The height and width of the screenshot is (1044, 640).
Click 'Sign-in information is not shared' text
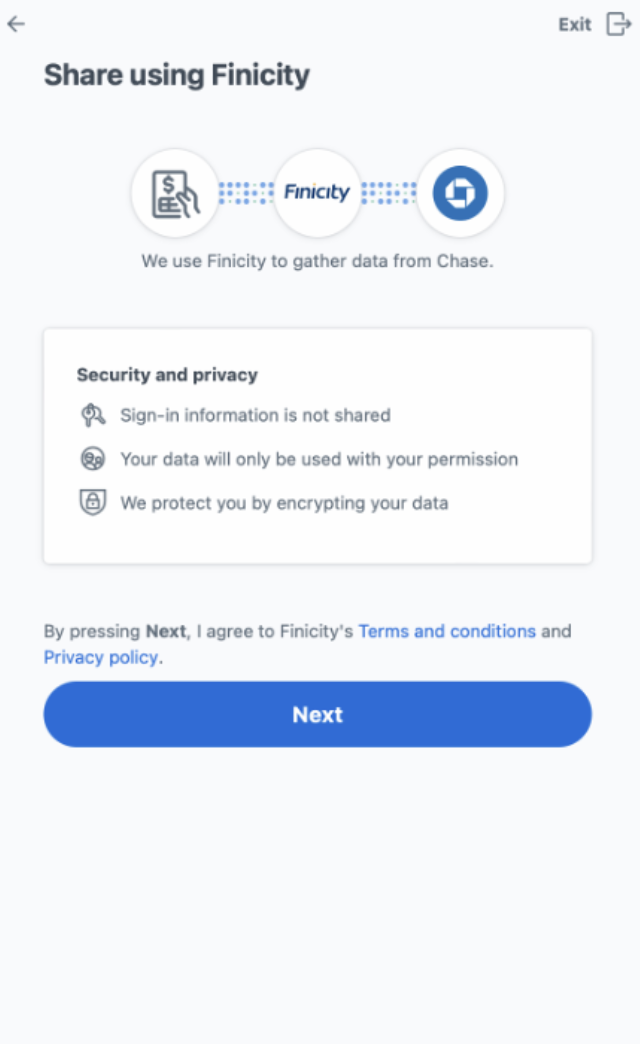tap(255, 415)
